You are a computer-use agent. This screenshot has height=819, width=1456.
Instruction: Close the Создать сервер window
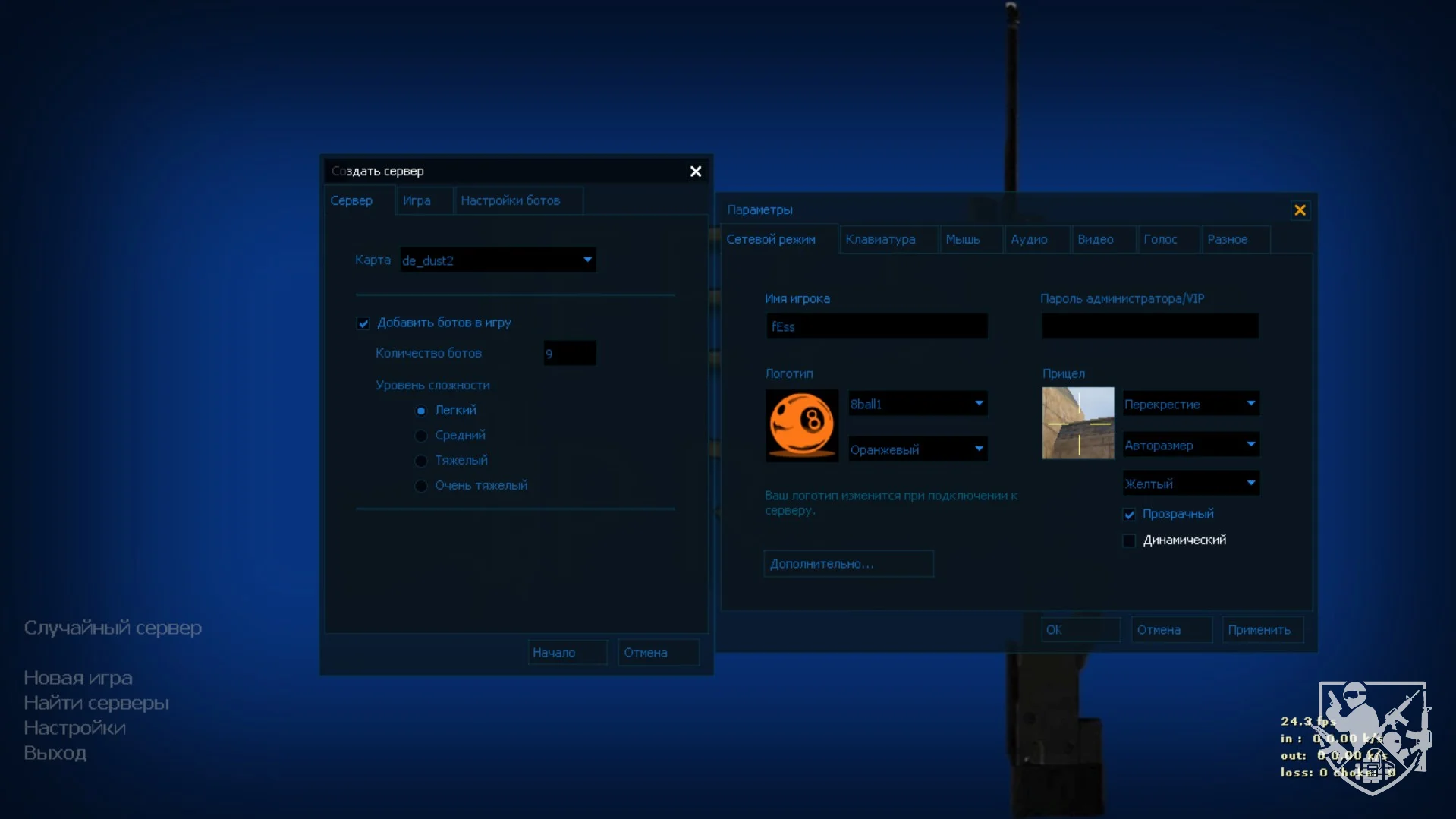[695, 172]
